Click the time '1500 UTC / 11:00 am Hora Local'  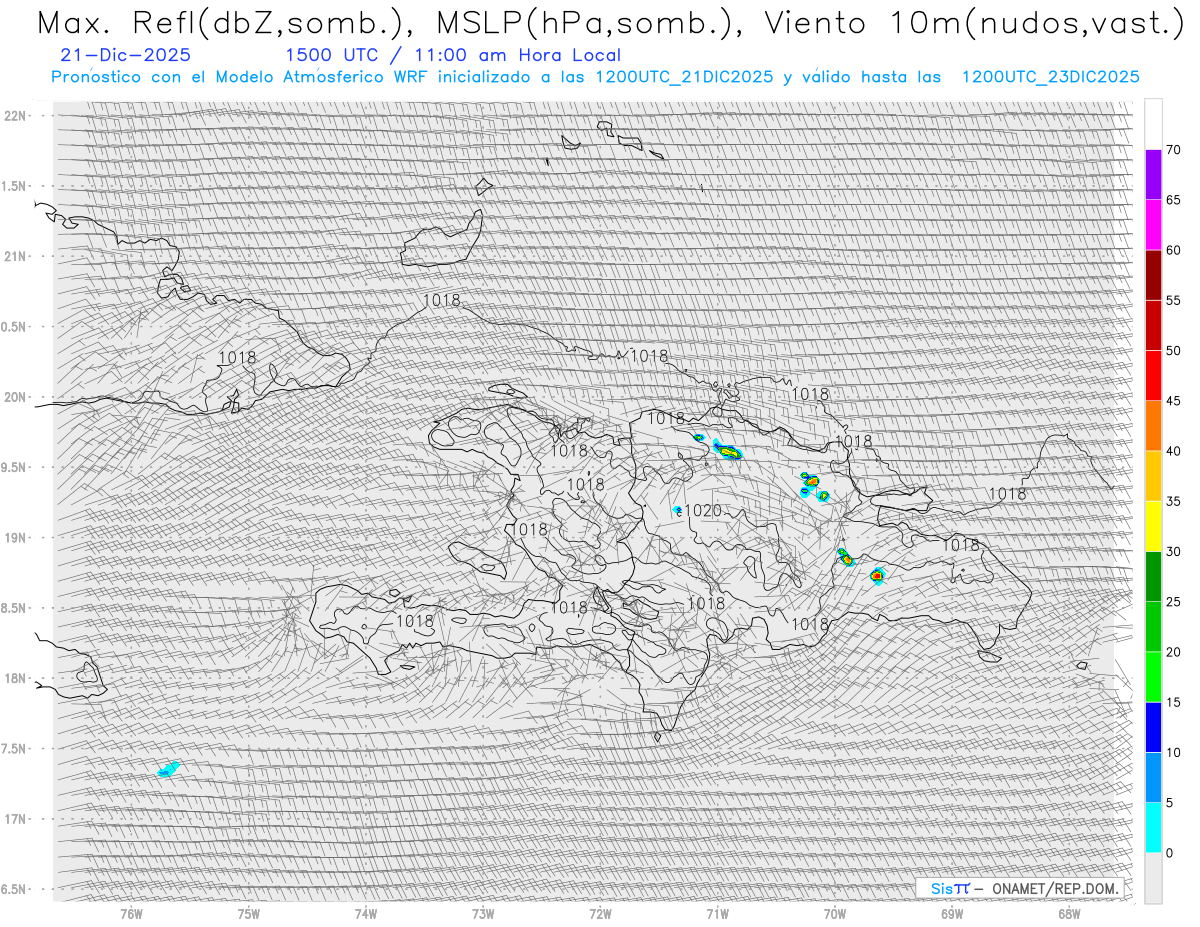tap(453, 56)
